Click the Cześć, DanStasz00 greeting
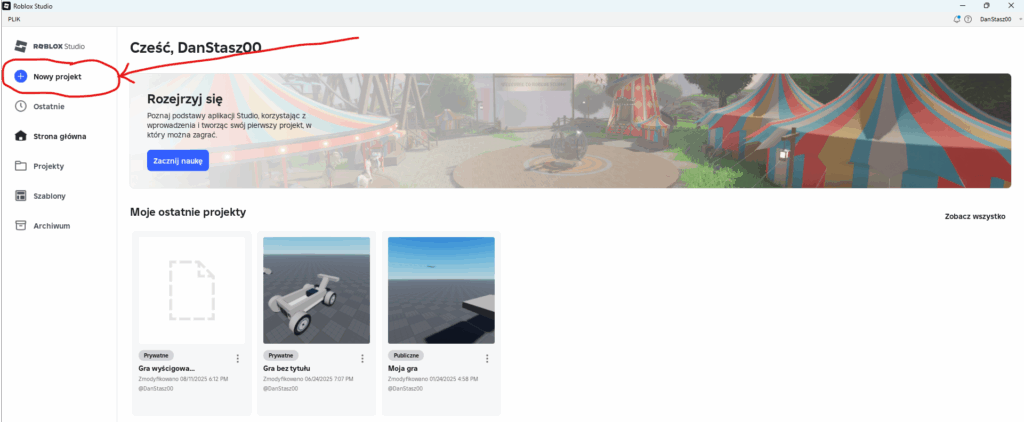 pos(196,47)
